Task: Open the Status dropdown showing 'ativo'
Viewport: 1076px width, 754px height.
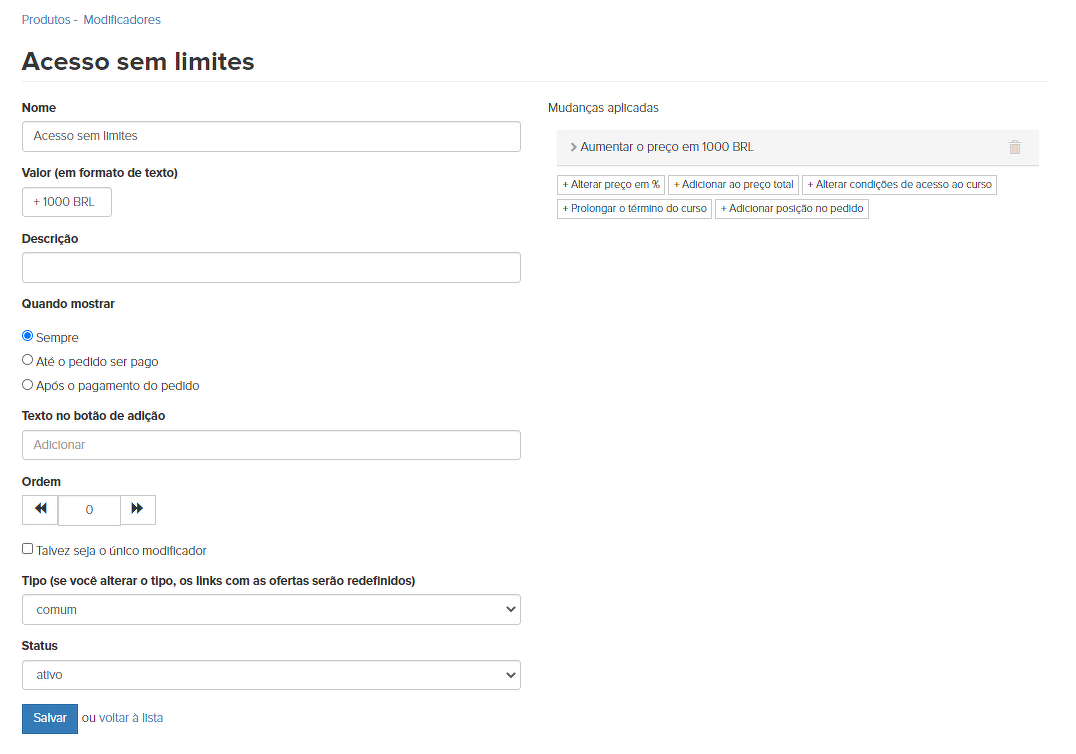Action: tap(271, 675)
